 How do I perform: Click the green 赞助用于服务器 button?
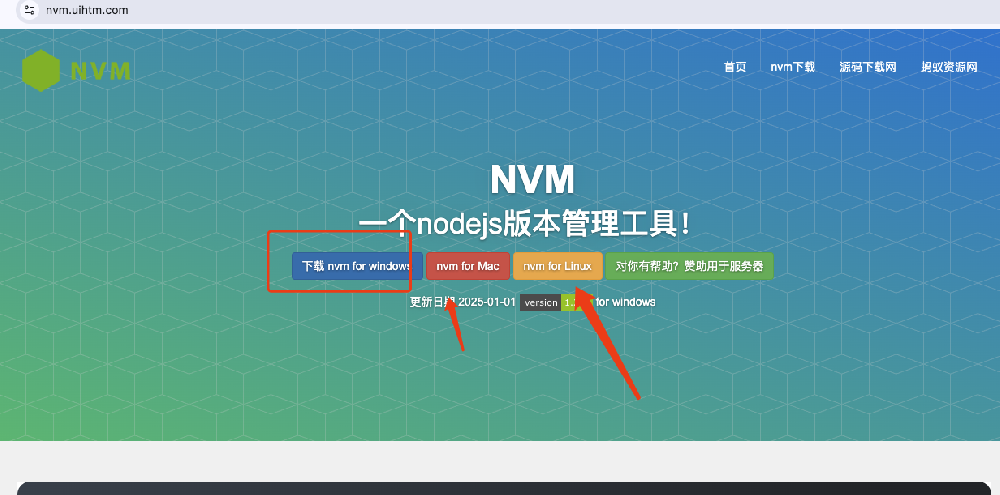click(x=689, y=266)
